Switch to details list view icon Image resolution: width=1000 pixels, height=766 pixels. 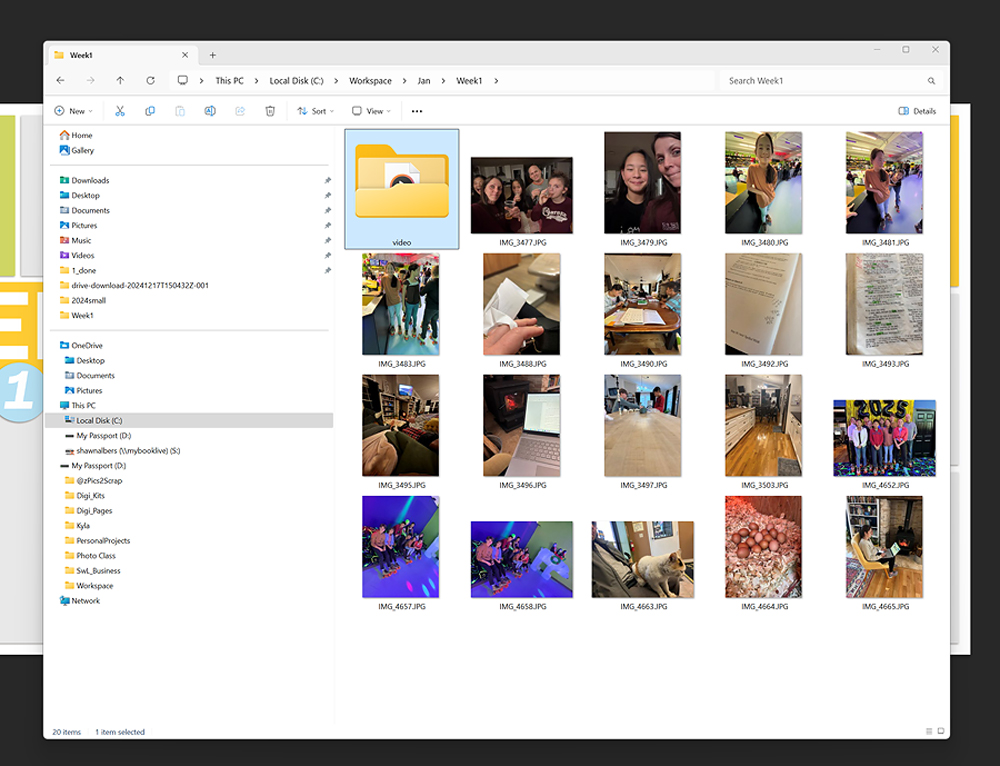tap(929, 732)
